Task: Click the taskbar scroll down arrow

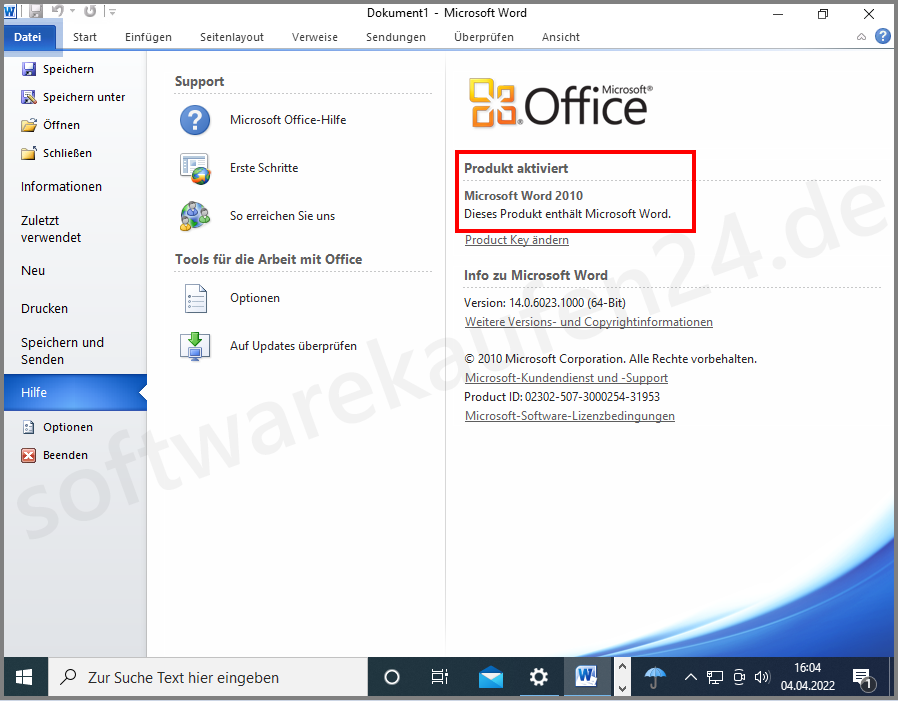Action: point(623,688)
